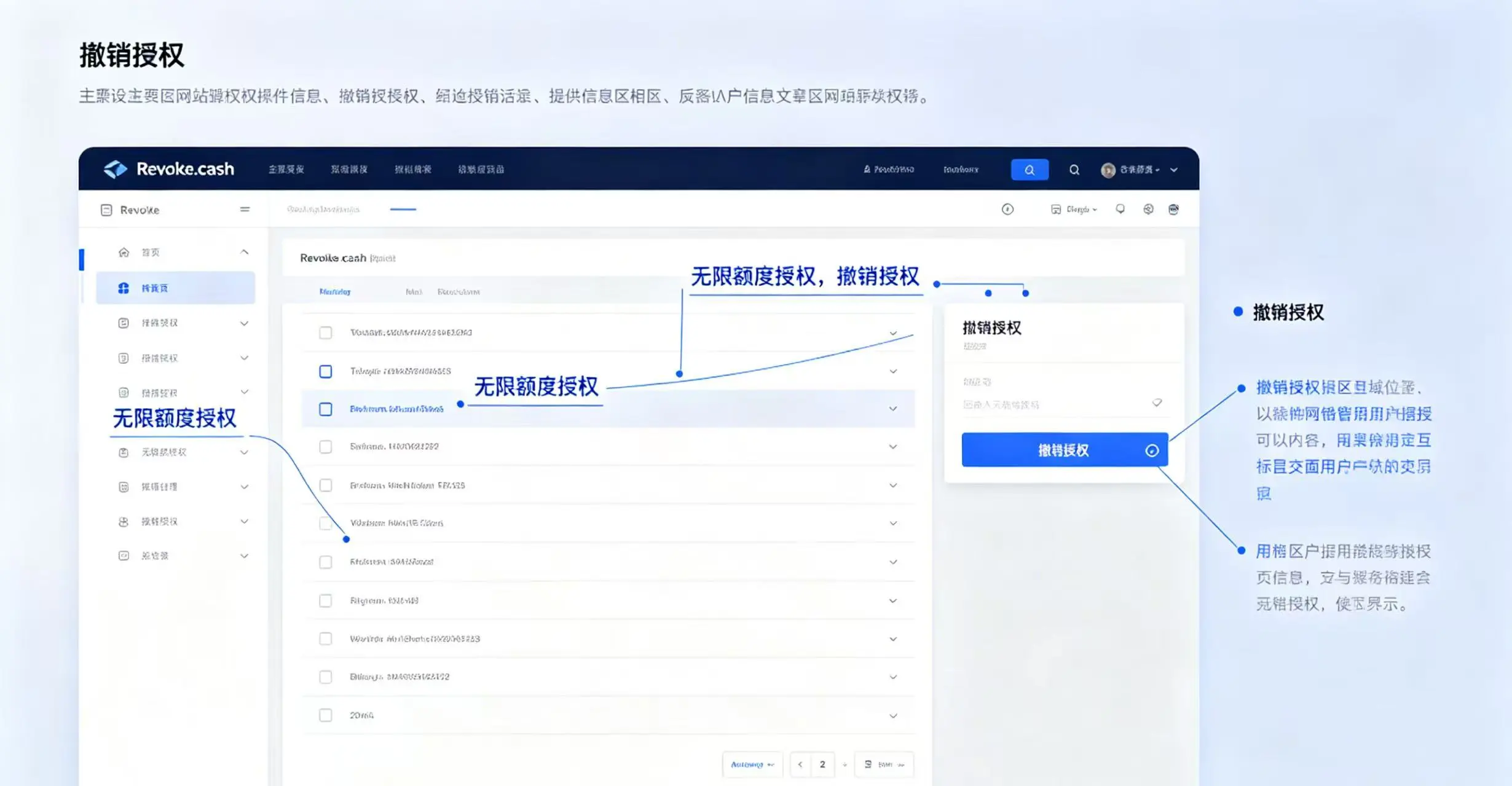1512x786 pixels.
Task: Expand the 'Telegife' row chevron
Action: (893, 371)
